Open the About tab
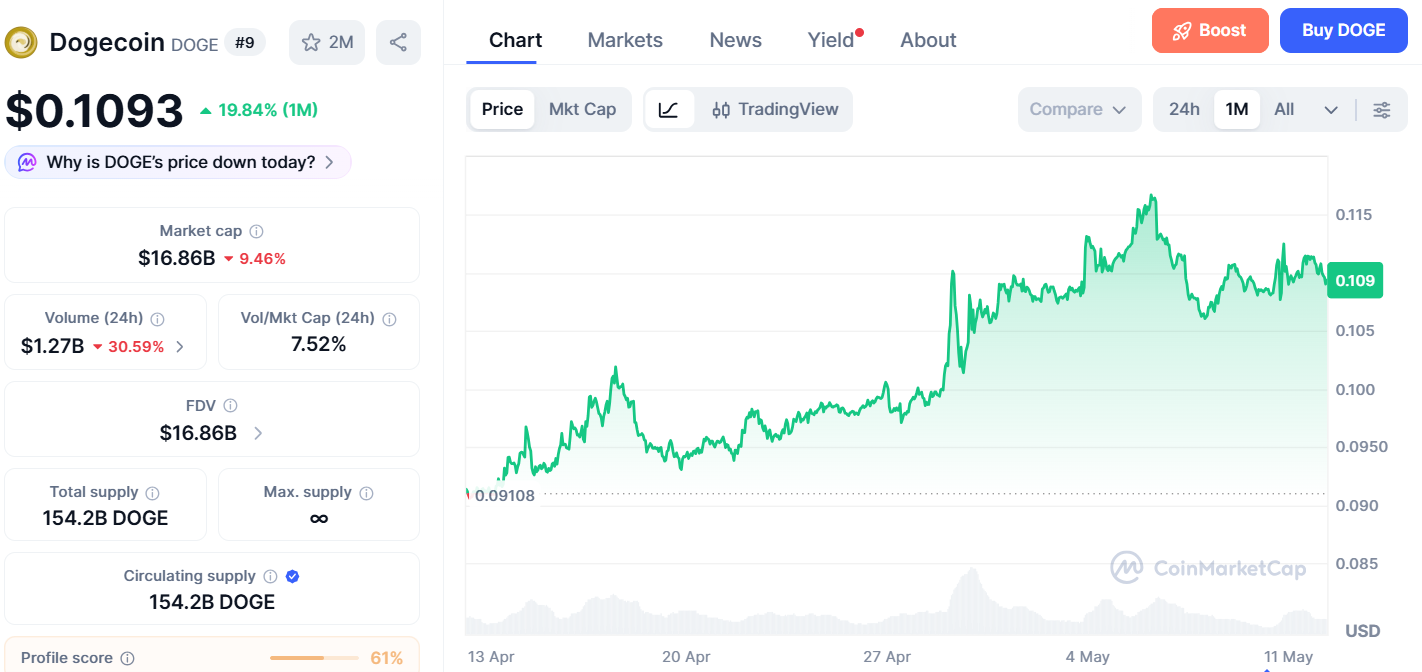Viewport: 1422px width, 672px height. click(928, 40)
